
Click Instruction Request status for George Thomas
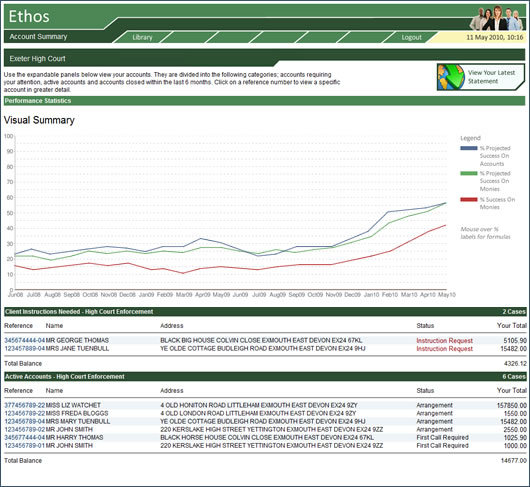(444, 341)
